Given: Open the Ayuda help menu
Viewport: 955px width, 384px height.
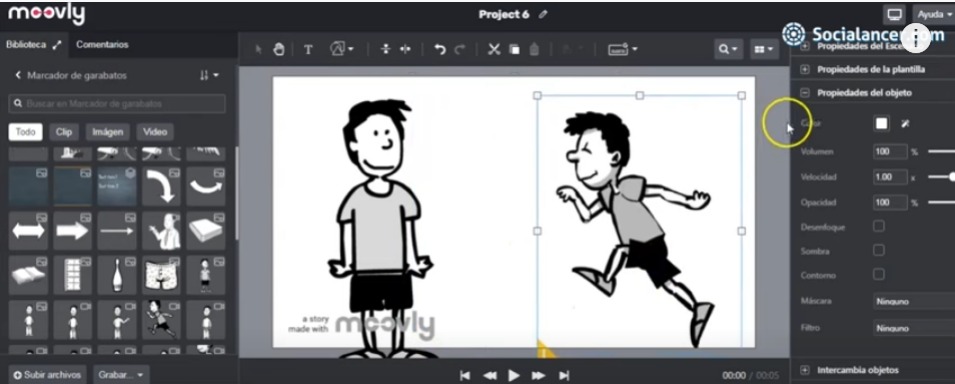Looking at the screenshot, I should pyautogui.click(x=934, y=15).
